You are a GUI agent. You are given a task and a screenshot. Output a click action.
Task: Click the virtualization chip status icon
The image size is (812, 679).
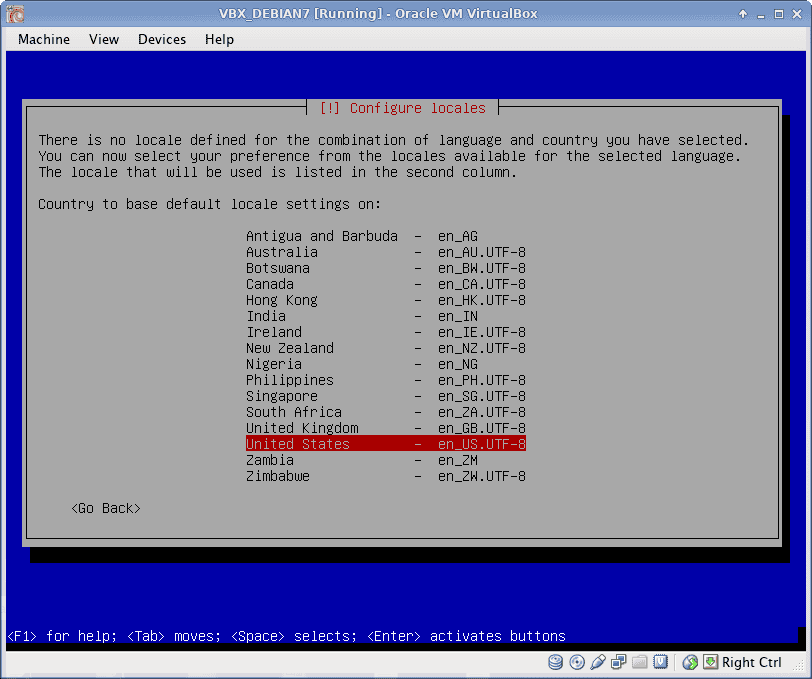click(660, 662)
